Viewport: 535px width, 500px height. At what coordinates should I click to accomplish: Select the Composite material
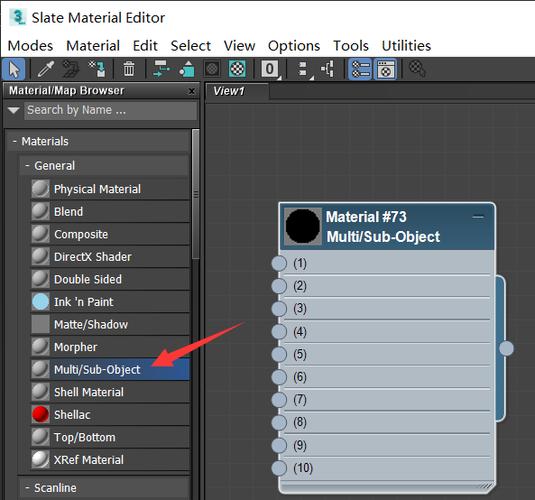pos(111,234)
